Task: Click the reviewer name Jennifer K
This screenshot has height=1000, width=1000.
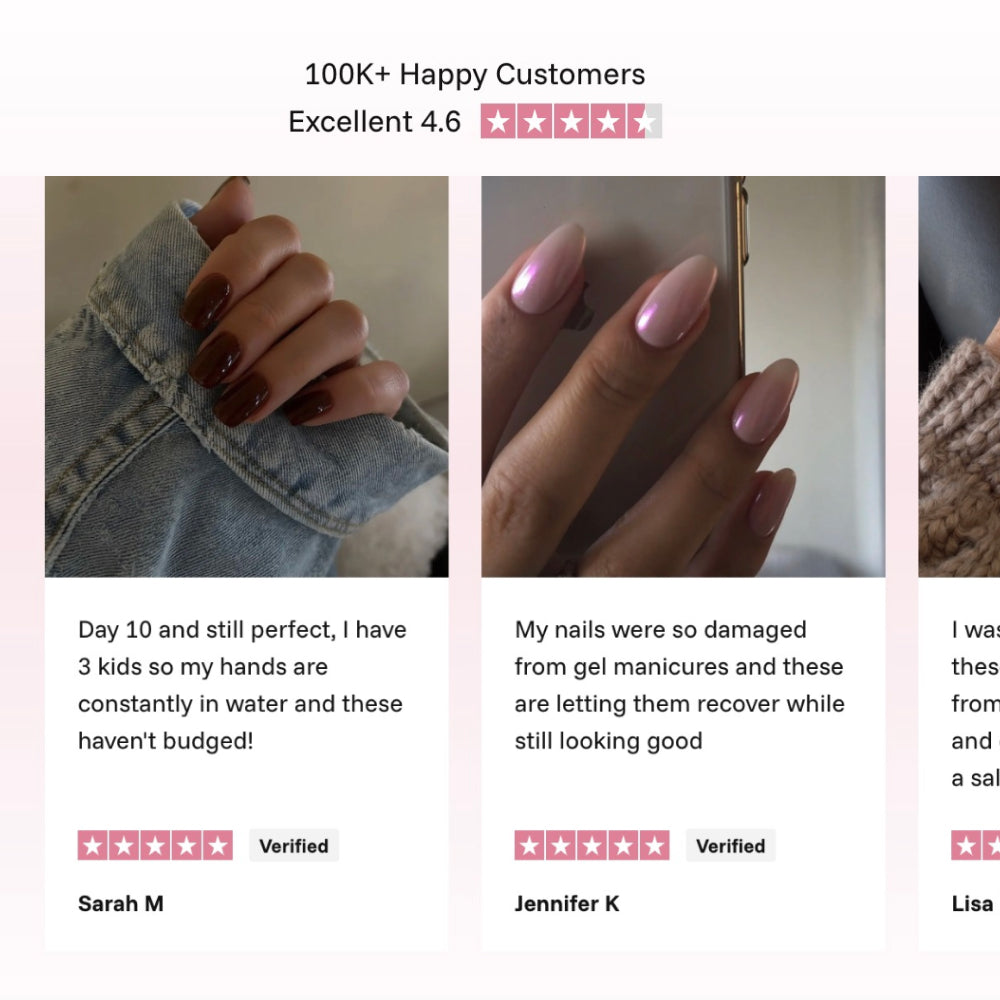Action: click(x=567, y=904)
